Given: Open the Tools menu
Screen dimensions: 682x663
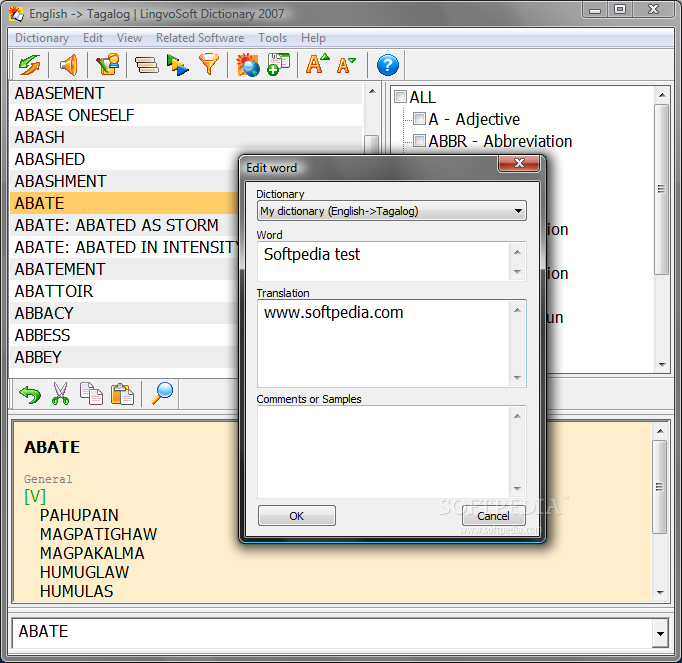Looking at the screenshot, I should [x=272, y=38].
